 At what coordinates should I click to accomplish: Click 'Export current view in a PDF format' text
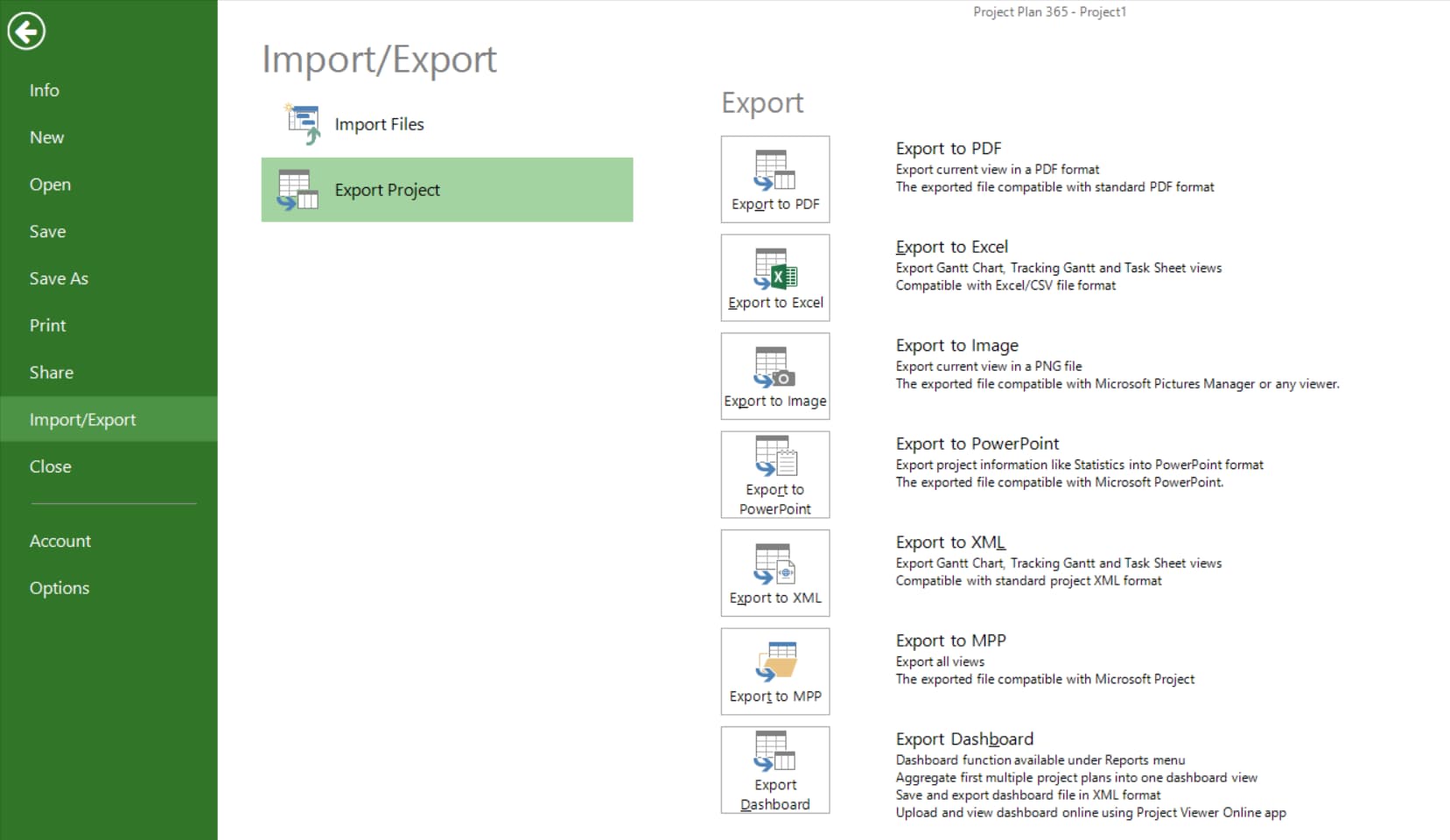click(x=998, y=170)
